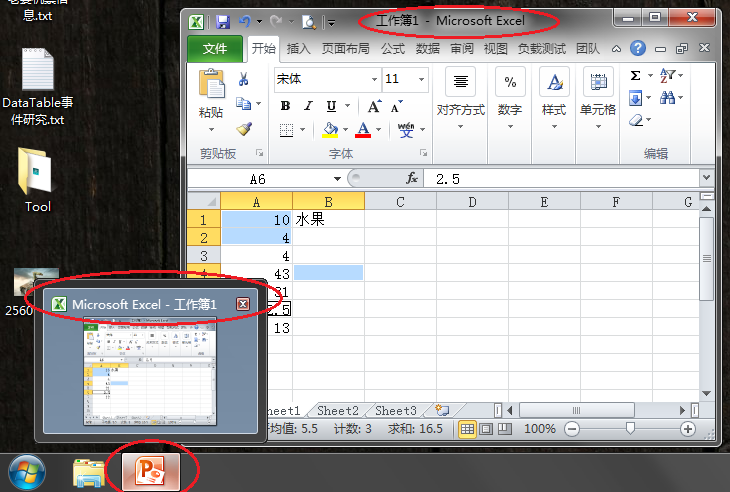The height and width of the screenshot is (492, 730).
Task: Switch to Normal view in status bar
Action: click(x=467, y=429)
